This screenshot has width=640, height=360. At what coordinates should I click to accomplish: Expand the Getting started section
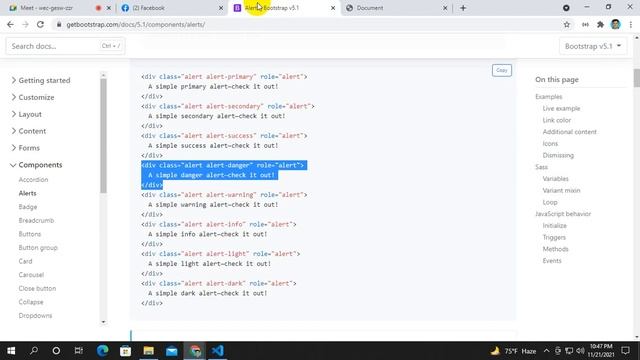pos(40,80)
